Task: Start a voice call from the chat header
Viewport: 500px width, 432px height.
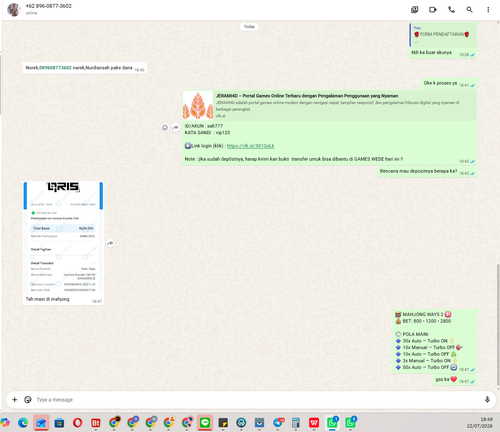Action: [451, 10]
